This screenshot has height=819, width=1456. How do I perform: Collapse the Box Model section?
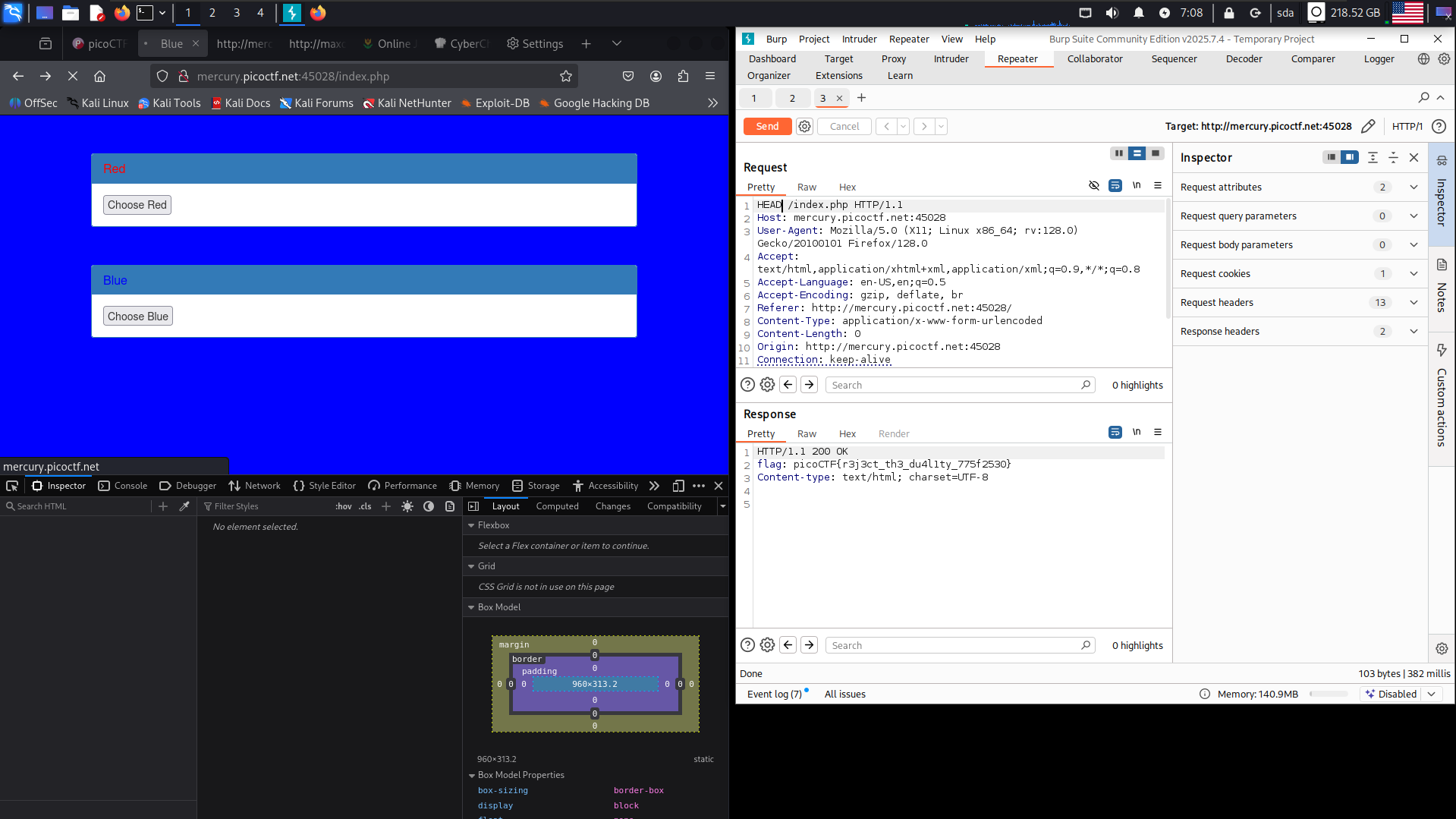(x=471, y=607)
